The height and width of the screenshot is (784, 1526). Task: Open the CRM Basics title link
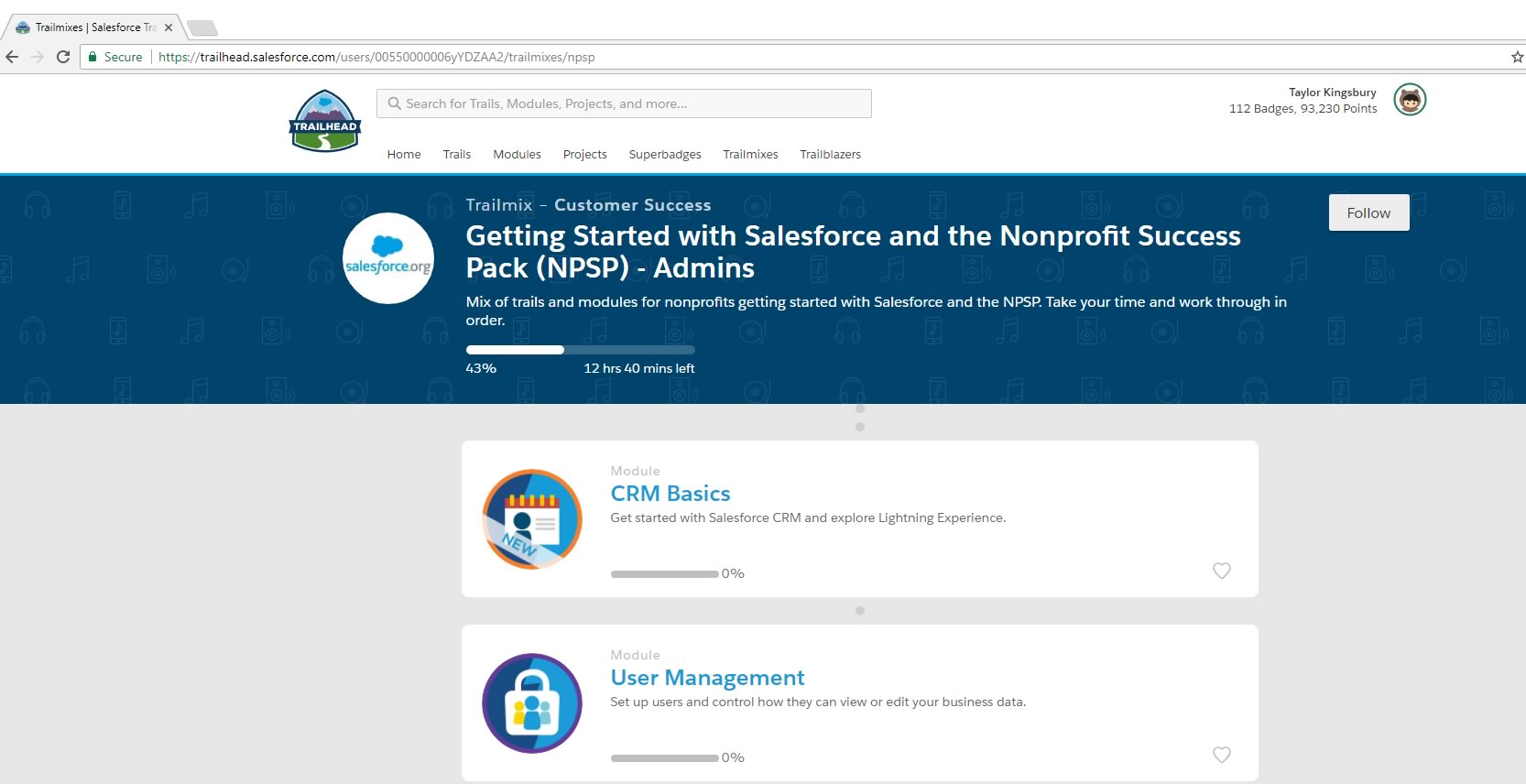coord(670,494)
